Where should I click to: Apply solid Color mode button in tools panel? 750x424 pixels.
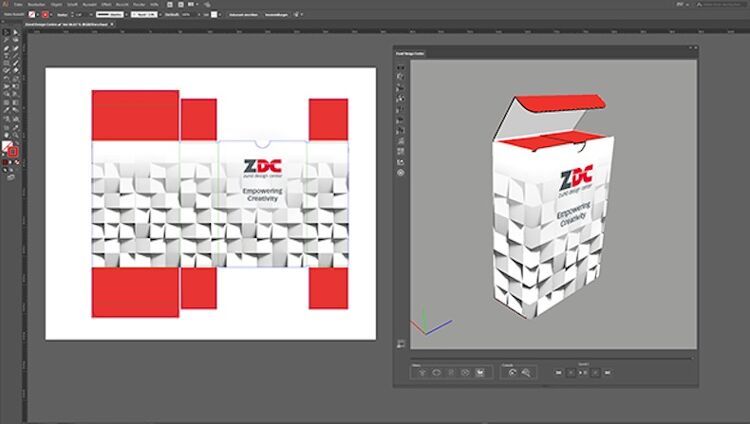[x=4, y=163]
